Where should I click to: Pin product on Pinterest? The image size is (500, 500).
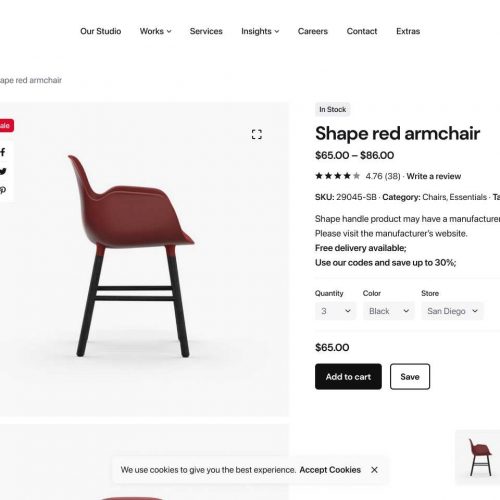tap(3, 190)
